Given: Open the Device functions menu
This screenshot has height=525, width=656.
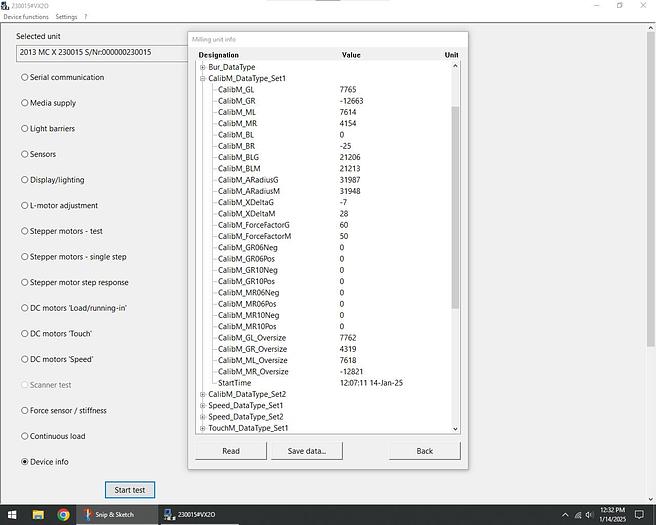Looking at the screenshot, I should 25,17.
